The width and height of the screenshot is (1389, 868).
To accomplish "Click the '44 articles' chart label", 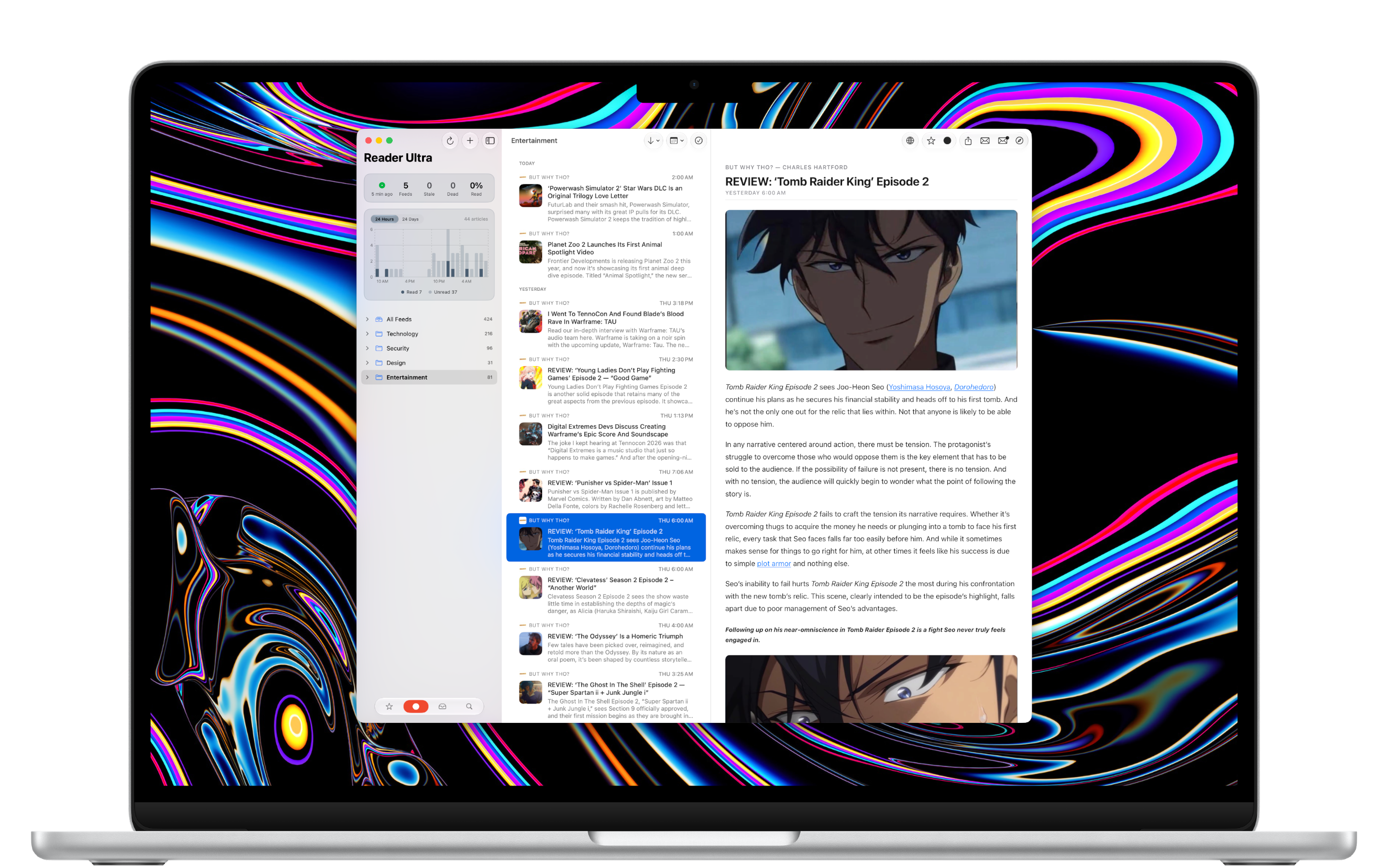I will click(x=476, y=219).
